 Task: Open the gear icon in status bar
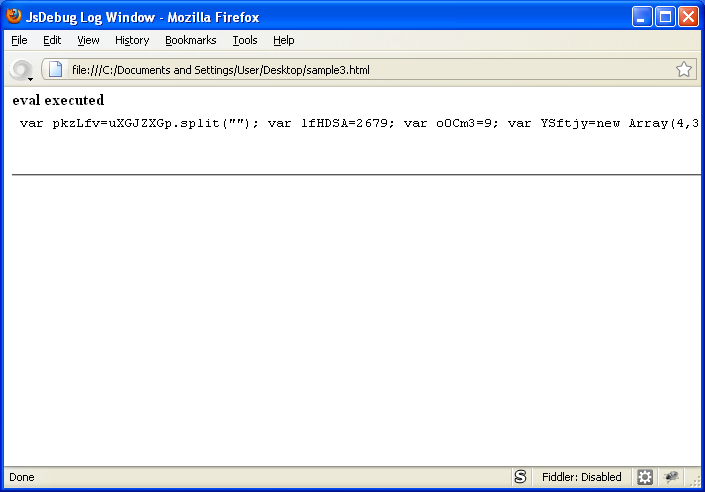[645, 477]
